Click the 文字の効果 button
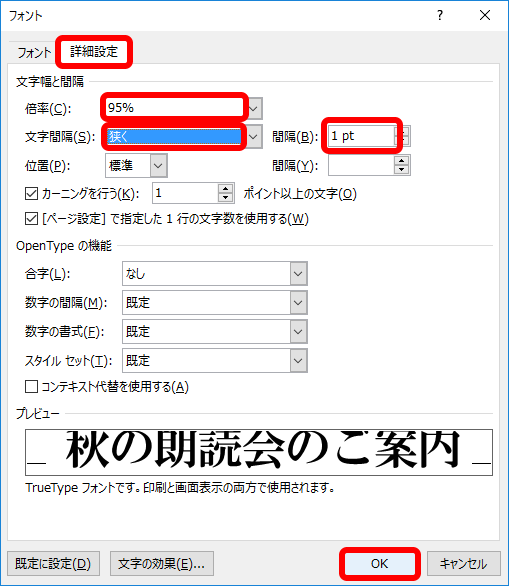The height and width of the screenshot is (586, 509). coord(162,564)
